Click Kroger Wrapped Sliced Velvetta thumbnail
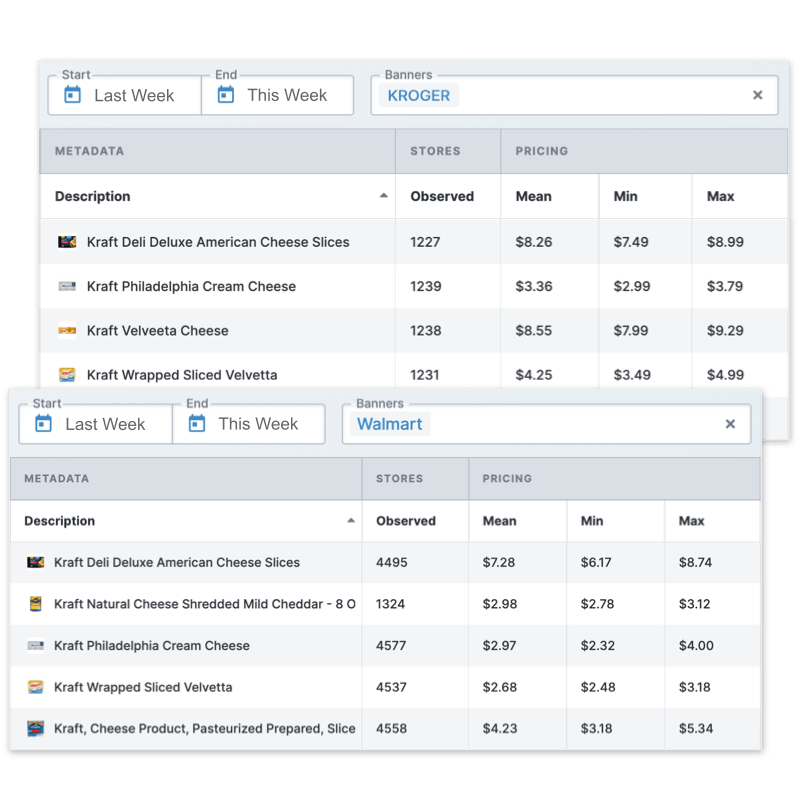 point(67,375)
